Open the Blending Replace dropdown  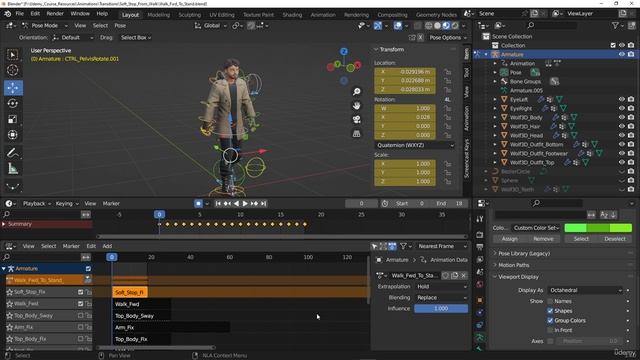[x=441, y=298]
